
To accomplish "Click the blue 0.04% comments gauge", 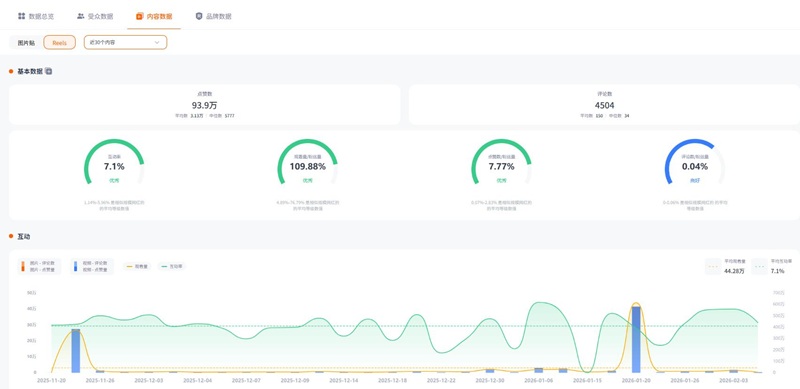I will 695,162.
